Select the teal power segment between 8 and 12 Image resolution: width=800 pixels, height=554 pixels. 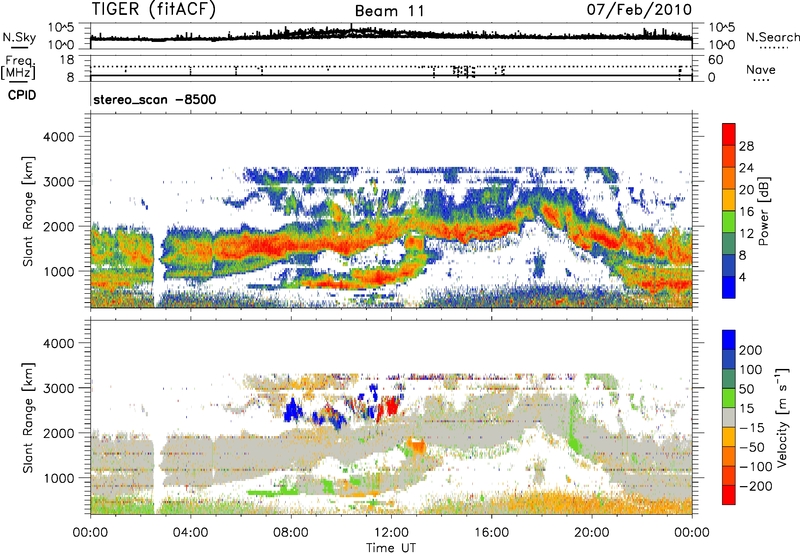[x=729, y=244]
